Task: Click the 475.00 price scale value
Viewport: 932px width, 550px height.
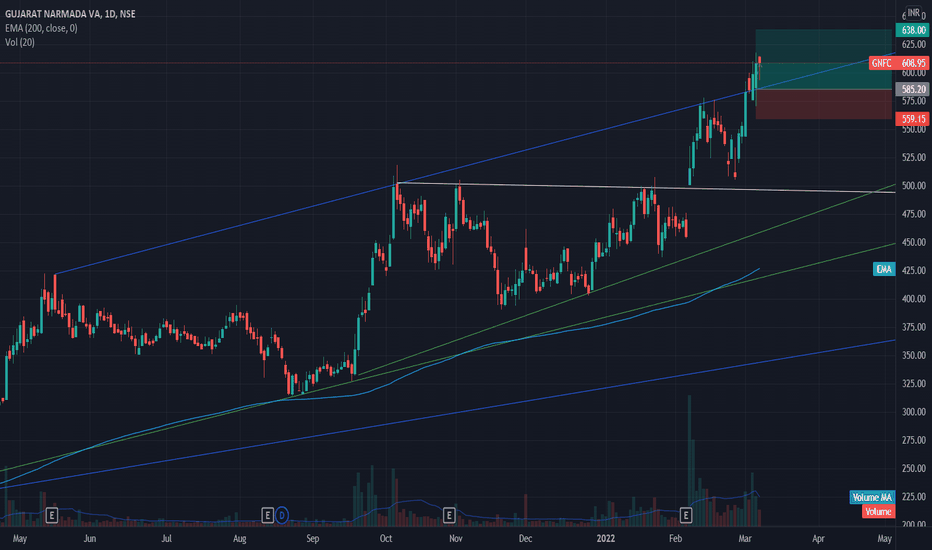Action: (914, 213)
